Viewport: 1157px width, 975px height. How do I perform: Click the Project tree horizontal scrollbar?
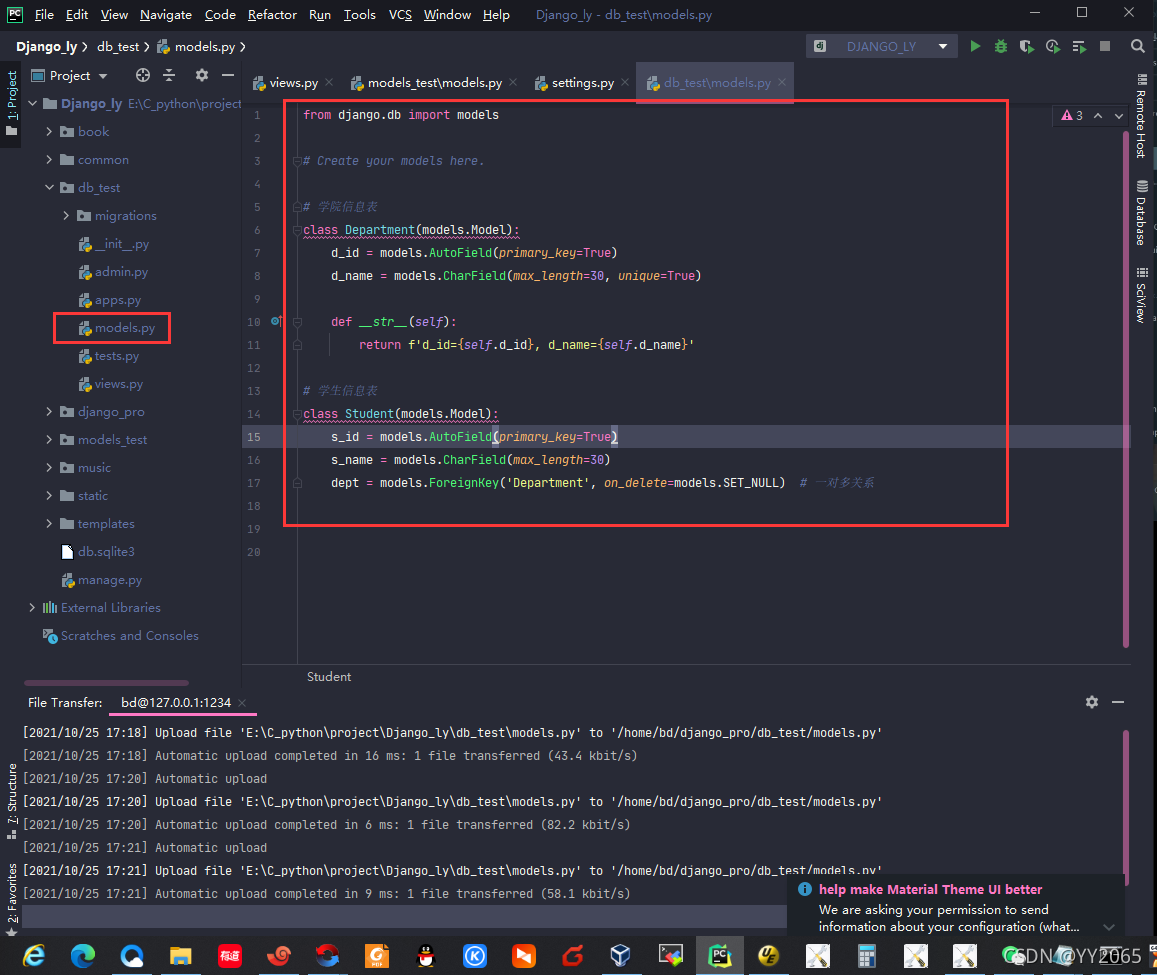tap(106, 683)
